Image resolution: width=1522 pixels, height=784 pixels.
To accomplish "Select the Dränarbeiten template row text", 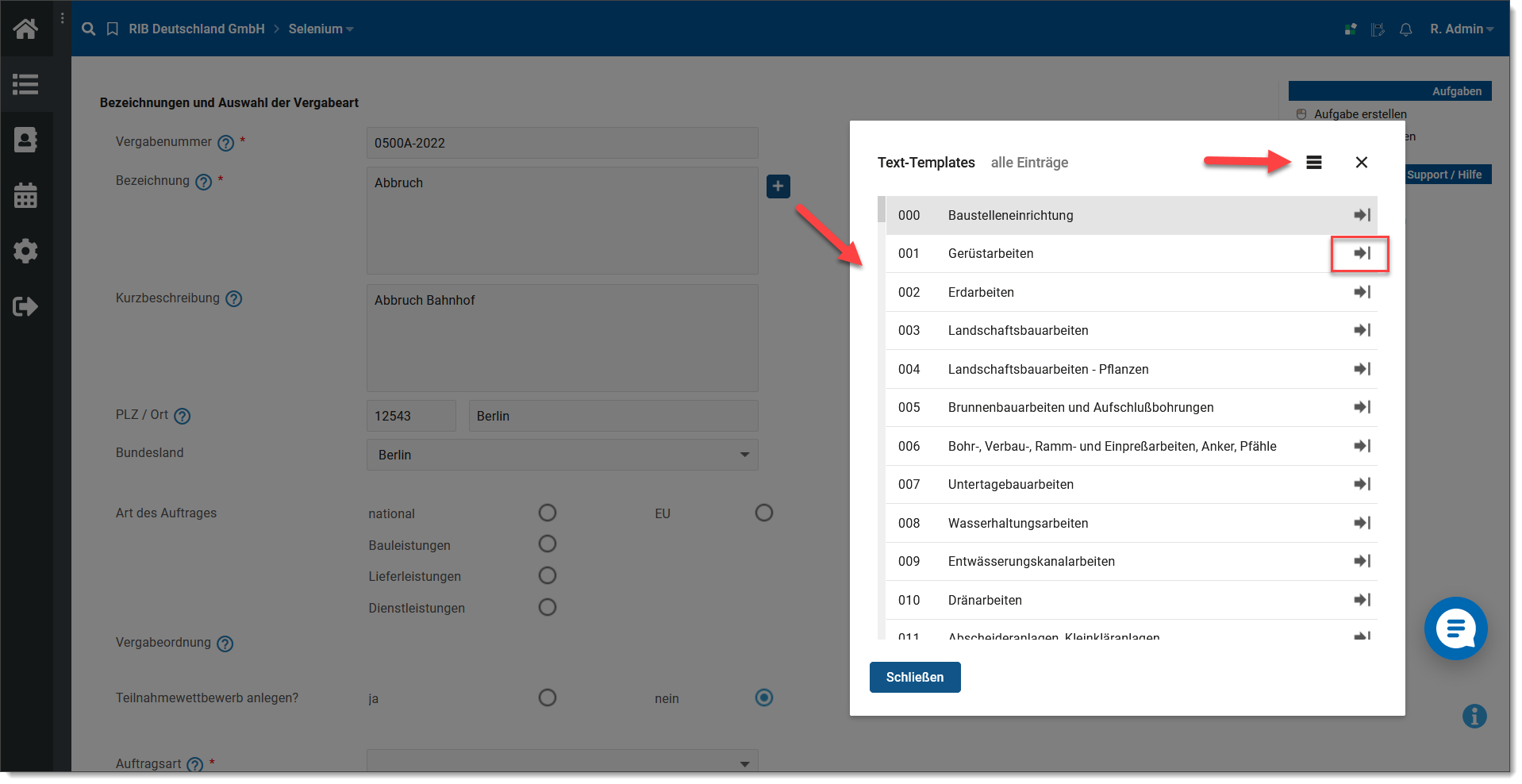I will click(x=985, y=600).
